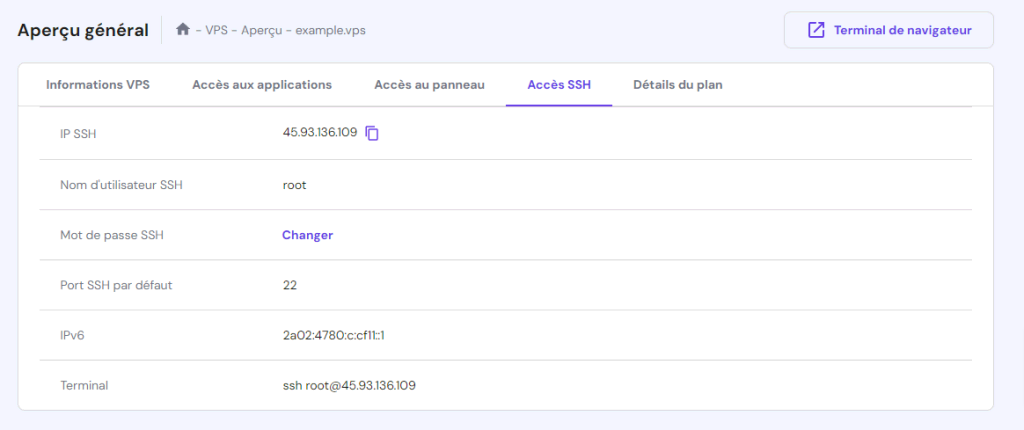
Task: Click the home icon in the breadcrumb
Action: 183,30
